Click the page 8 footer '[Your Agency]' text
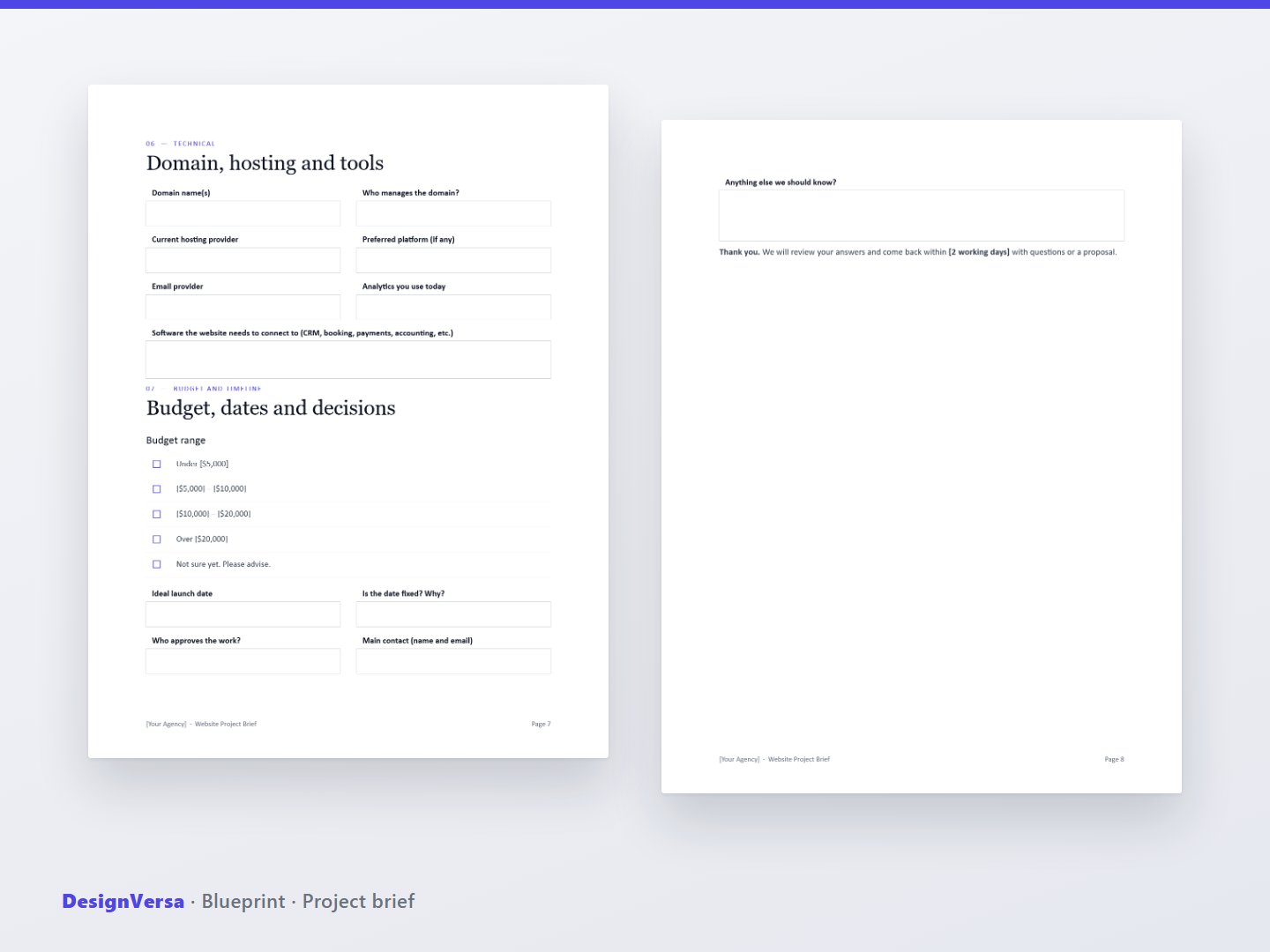The width and height of the screenshot is (1270, 952). 739,760
